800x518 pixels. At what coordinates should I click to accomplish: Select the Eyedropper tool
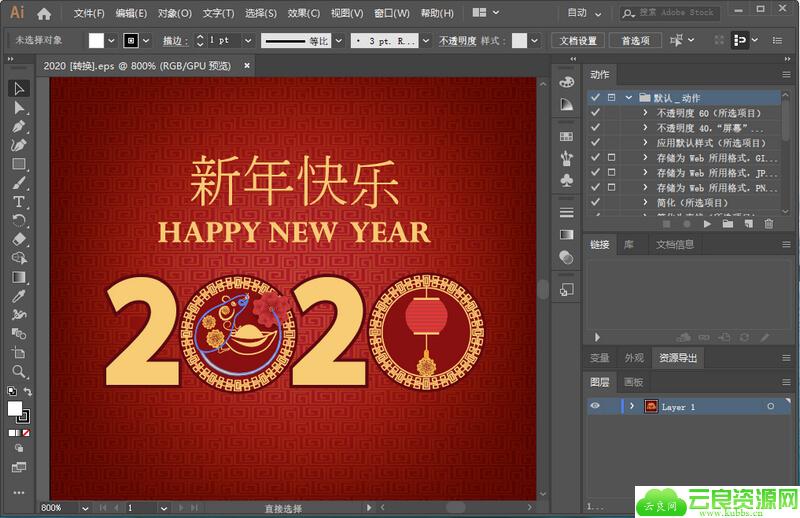pos(19,296)
